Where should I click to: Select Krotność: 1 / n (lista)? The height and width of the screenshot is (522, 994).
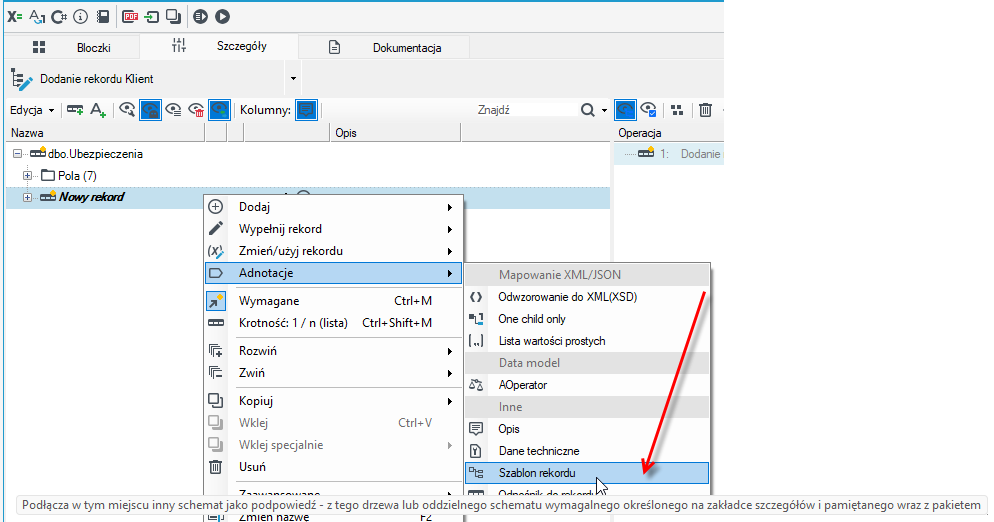click(334, 323)
